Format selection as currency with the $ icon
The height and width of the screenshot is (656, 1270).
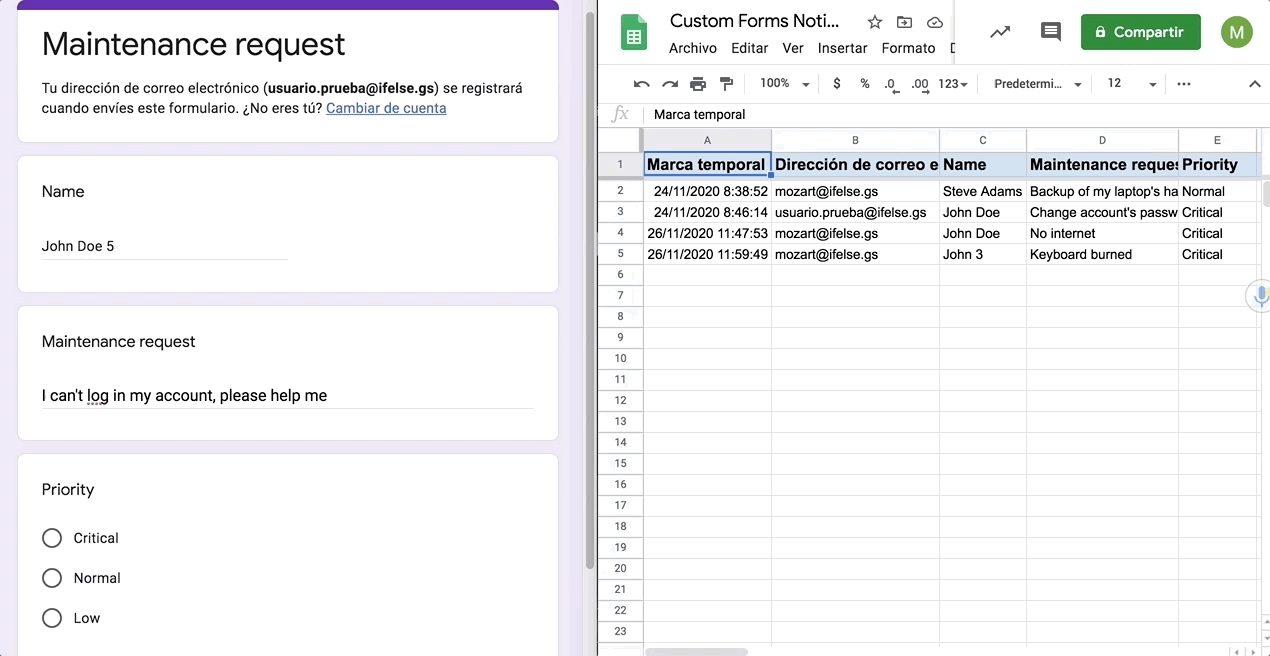(x=837, y=84)
